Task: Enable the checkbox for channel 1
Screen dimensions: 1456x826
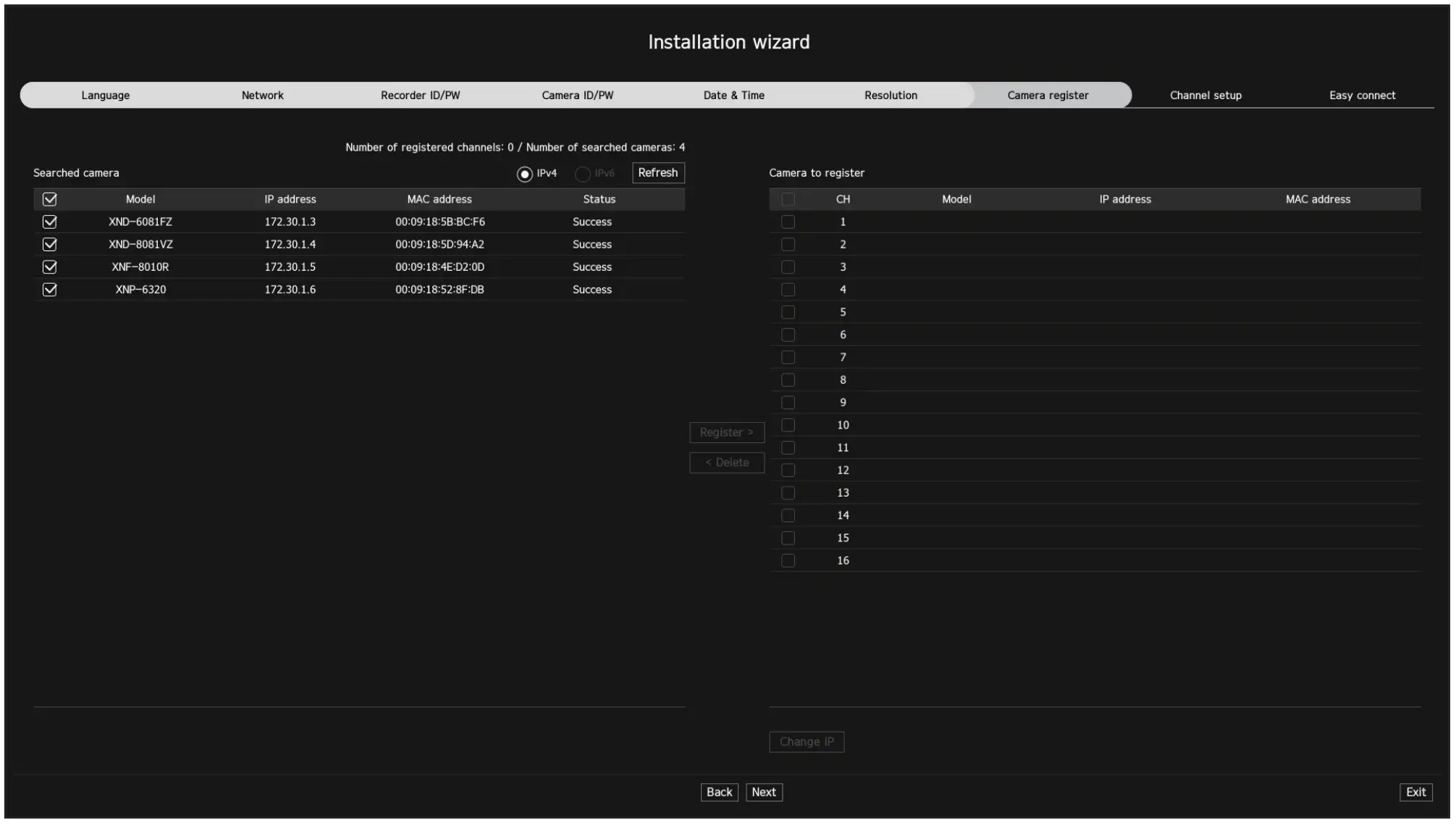Action: (x=788, y=222)
